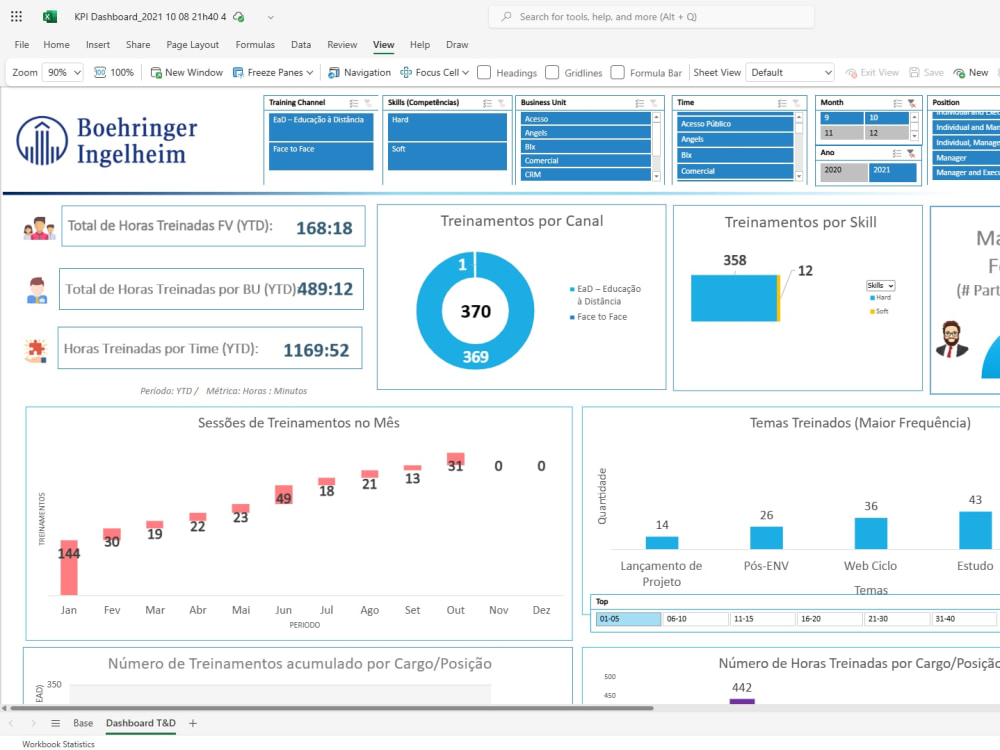Clear filter on Time slicer
The image size is (1000, 750).
tap(797, 103)
